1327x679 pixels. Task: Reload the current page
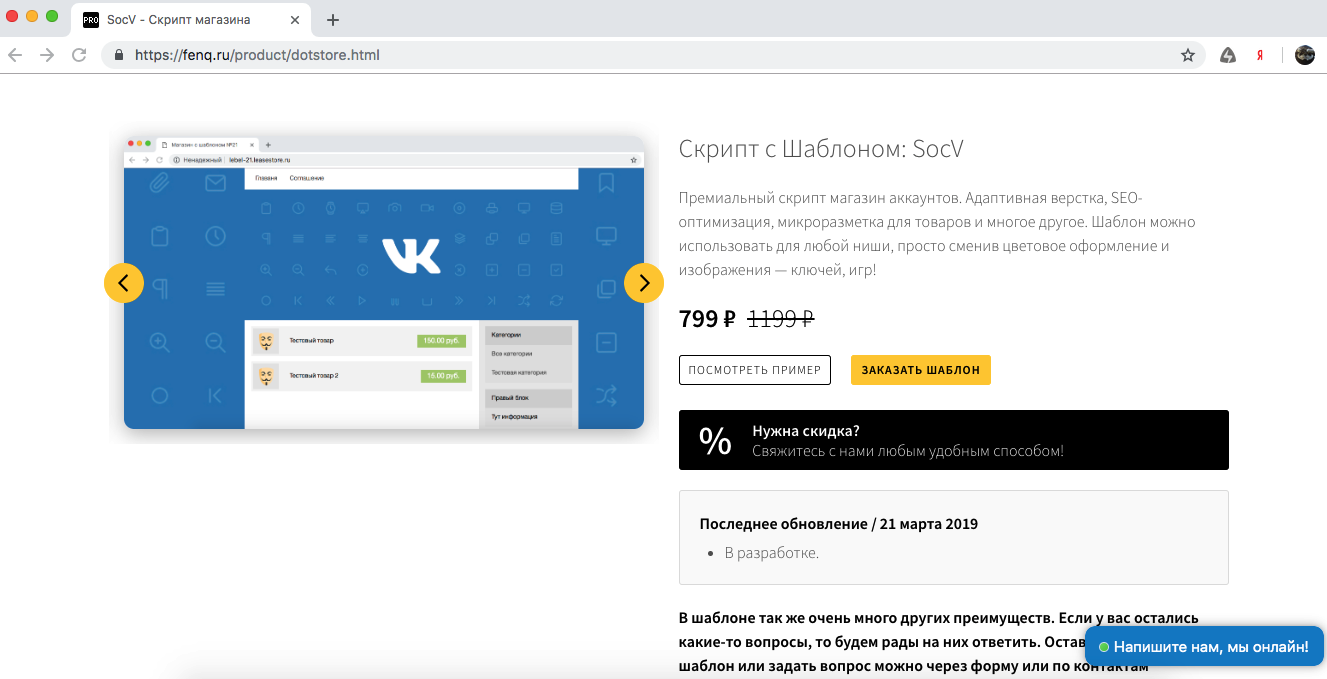click(x=79, y=55)
